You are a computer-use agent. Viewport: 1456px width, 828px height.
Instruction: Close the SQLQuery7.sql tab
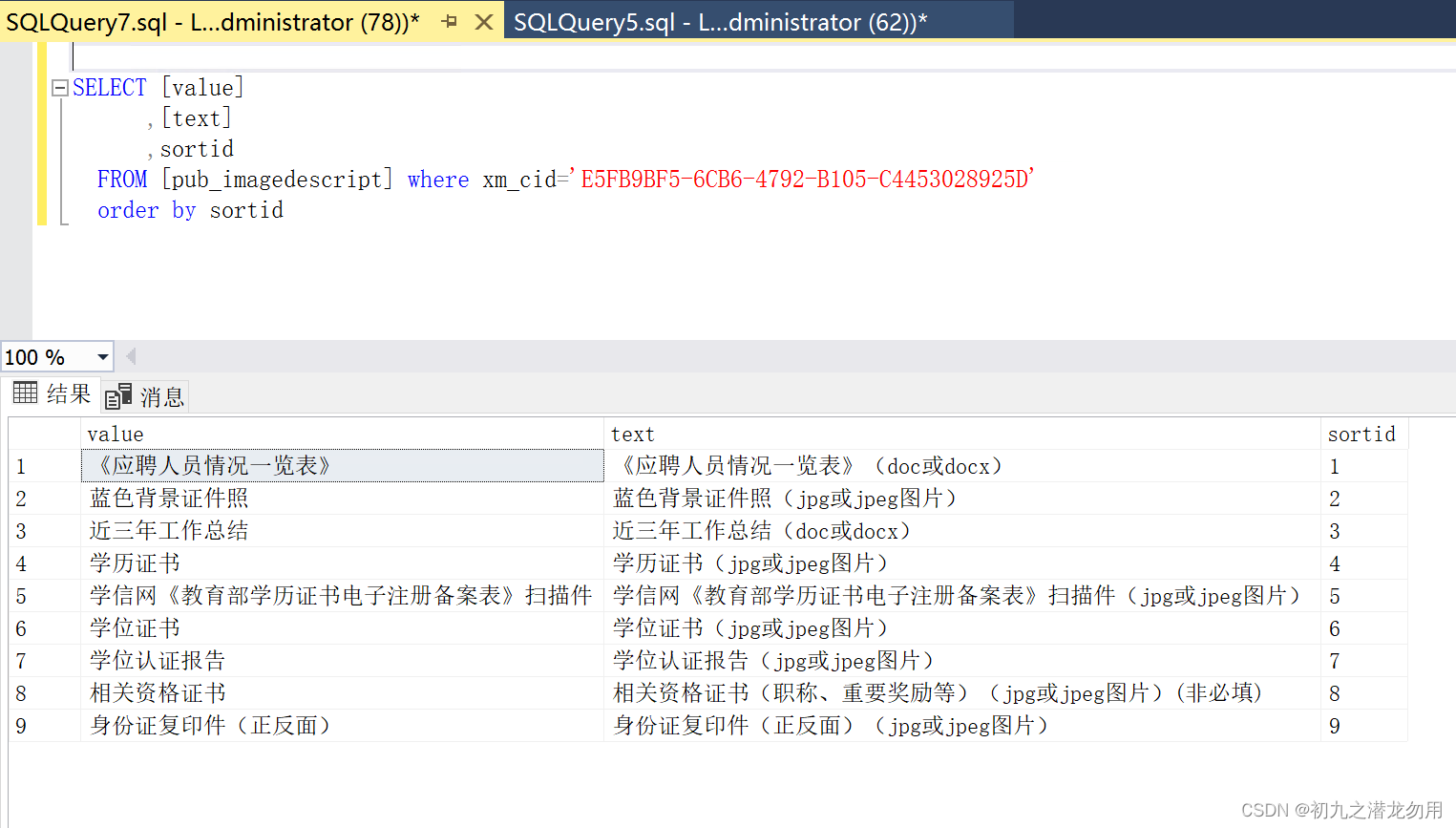pos(484,21)
